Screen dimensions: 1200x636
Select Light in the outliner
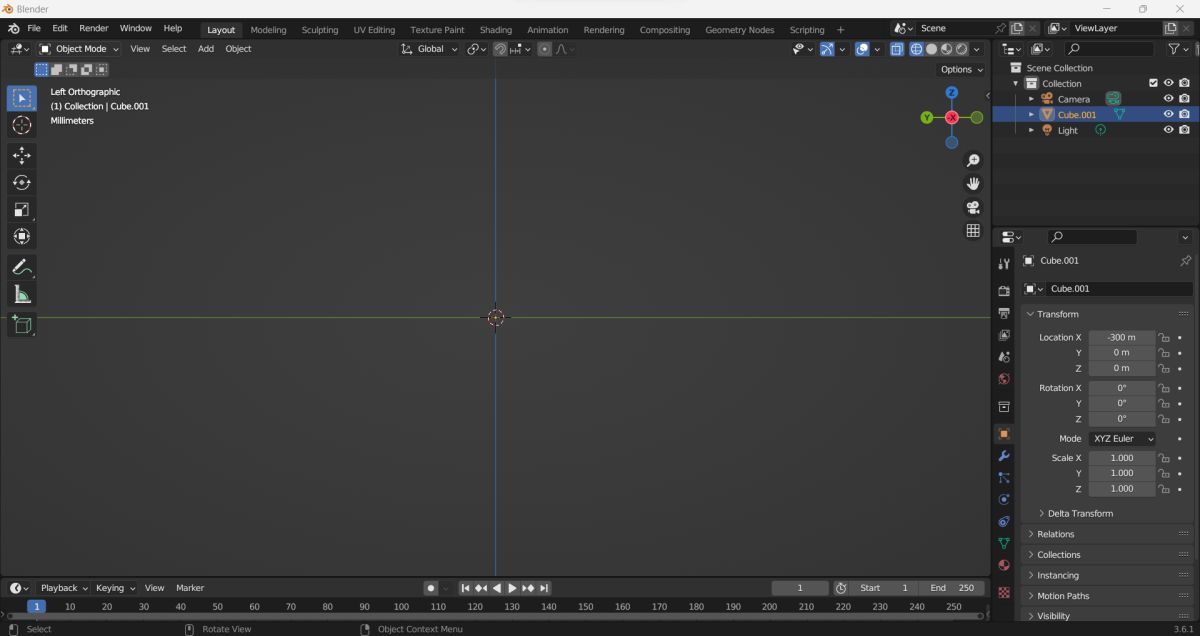1067,130
